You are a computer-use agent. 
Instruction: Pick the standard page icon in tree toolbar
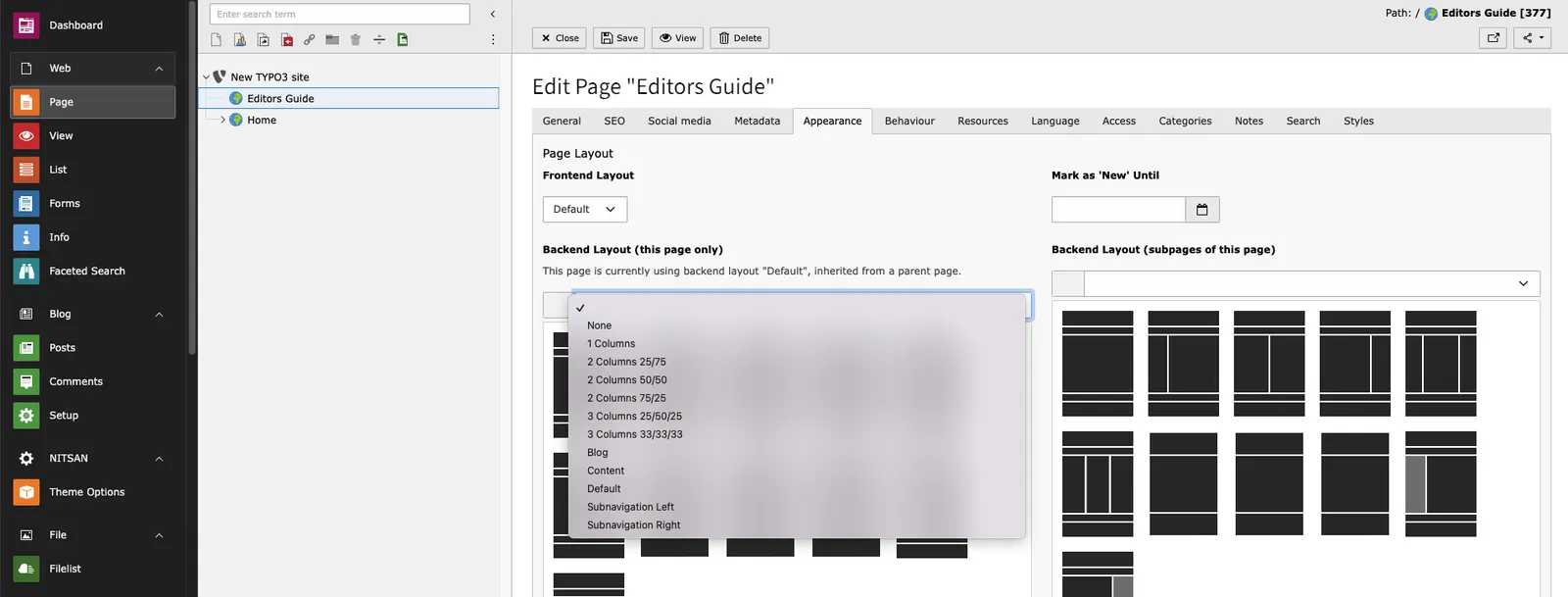pyautogui.click(x=216, y=40)
